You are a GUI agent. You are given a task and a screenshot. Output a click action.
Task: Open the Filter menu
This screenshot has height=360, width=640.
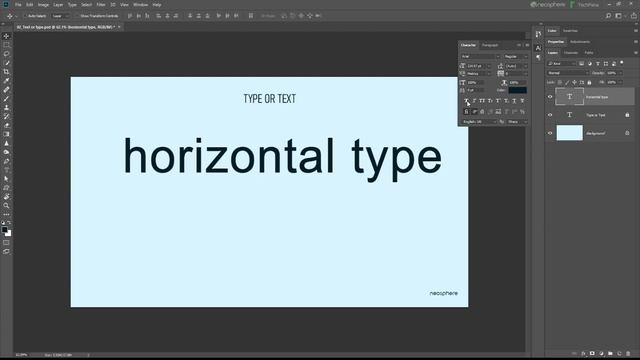[101, 5]
